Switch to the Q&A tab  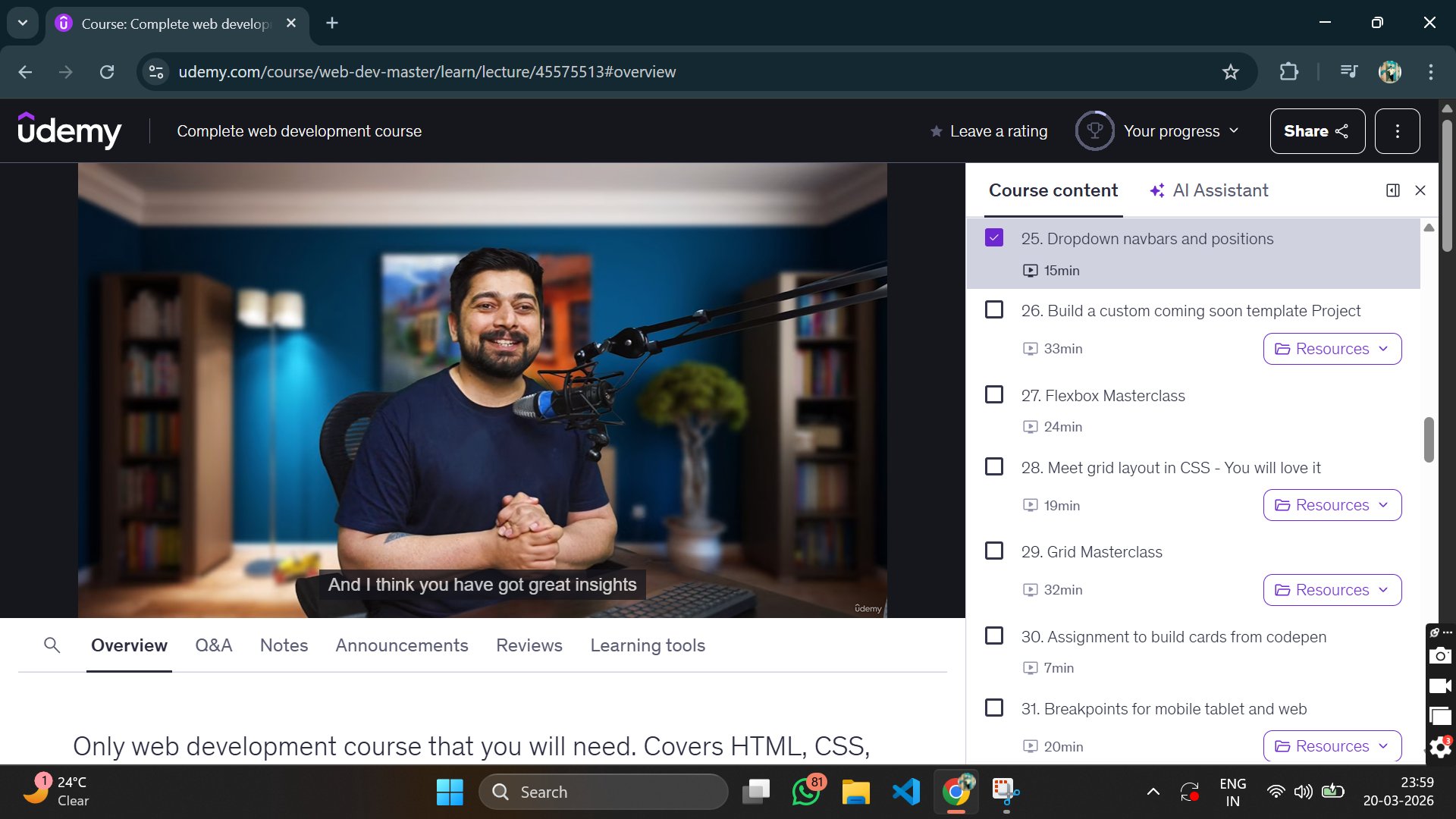pos(213,645)
